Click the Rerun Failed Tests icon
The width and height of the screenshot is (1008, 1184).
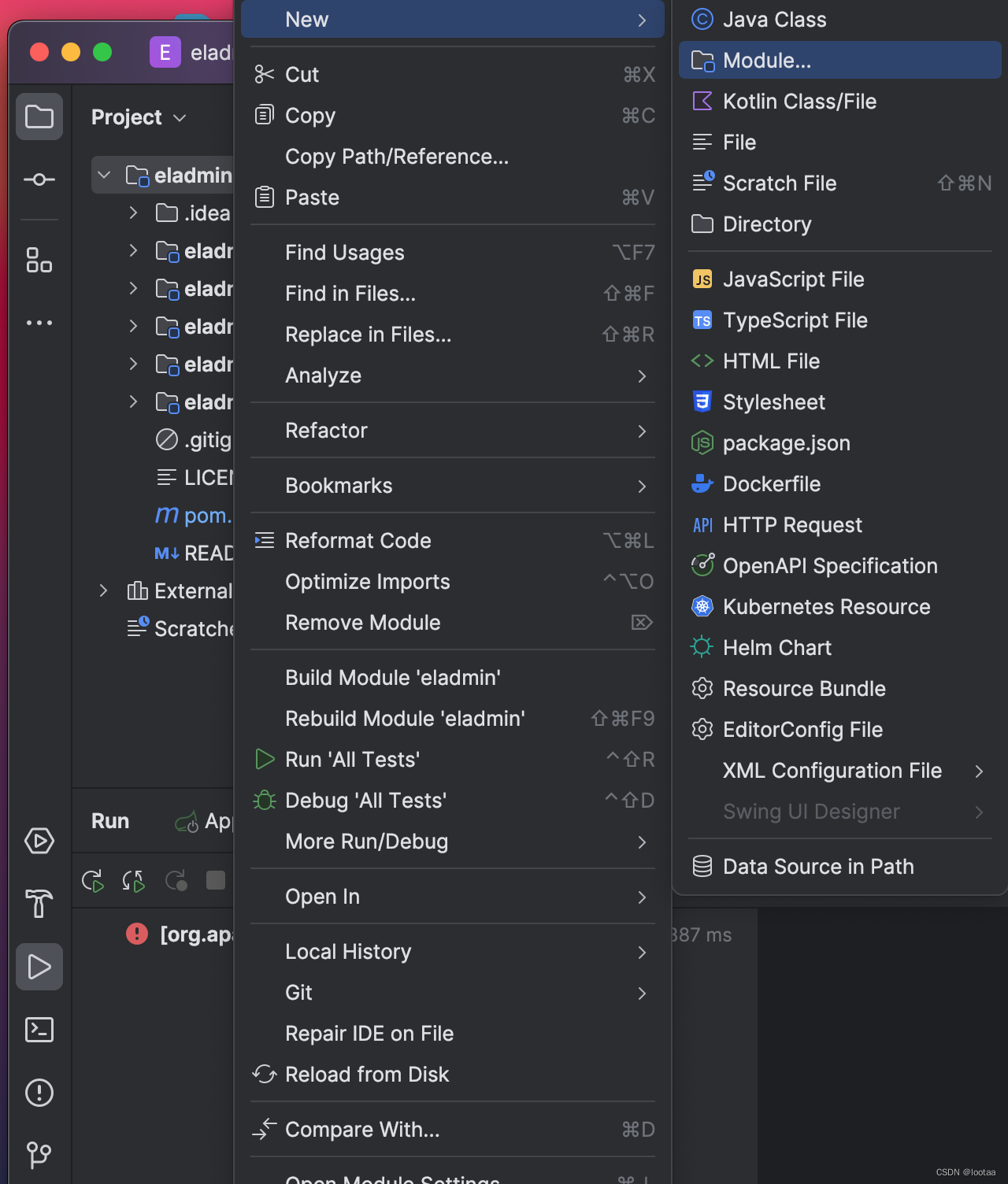(x=133, y=881)
